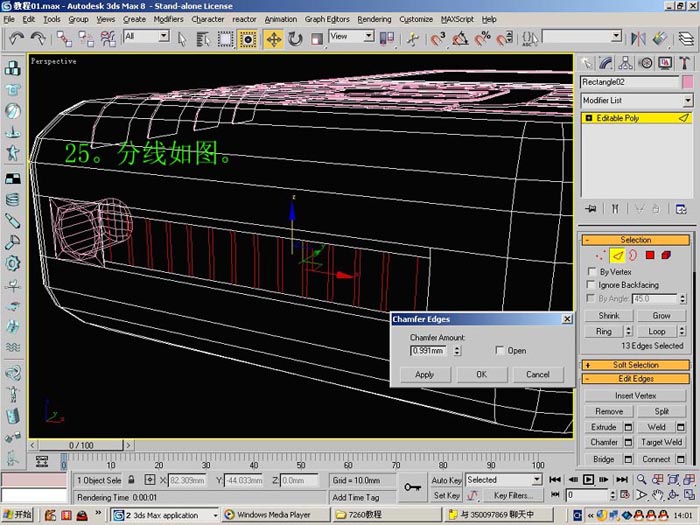Open the Utilities hammer panel tab
Image resolution: width=700 pixels, height=525 pixels.
coord(684,63)
